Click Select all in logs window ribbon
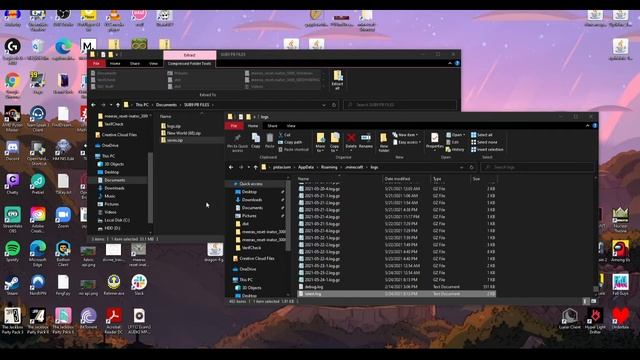The image size is (640, 360). click(x=482, y=135)
